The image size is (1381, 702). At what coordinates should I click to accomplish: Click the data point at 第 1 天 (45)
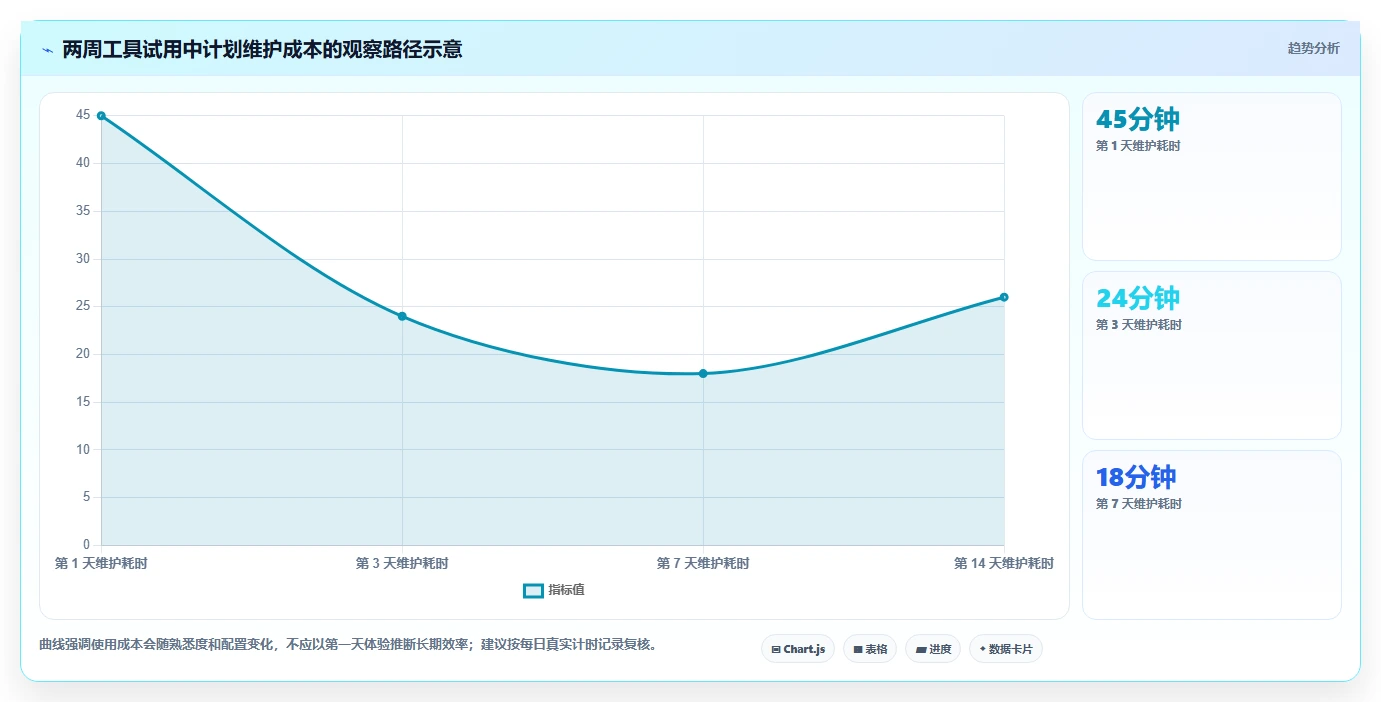pos(101,116)
